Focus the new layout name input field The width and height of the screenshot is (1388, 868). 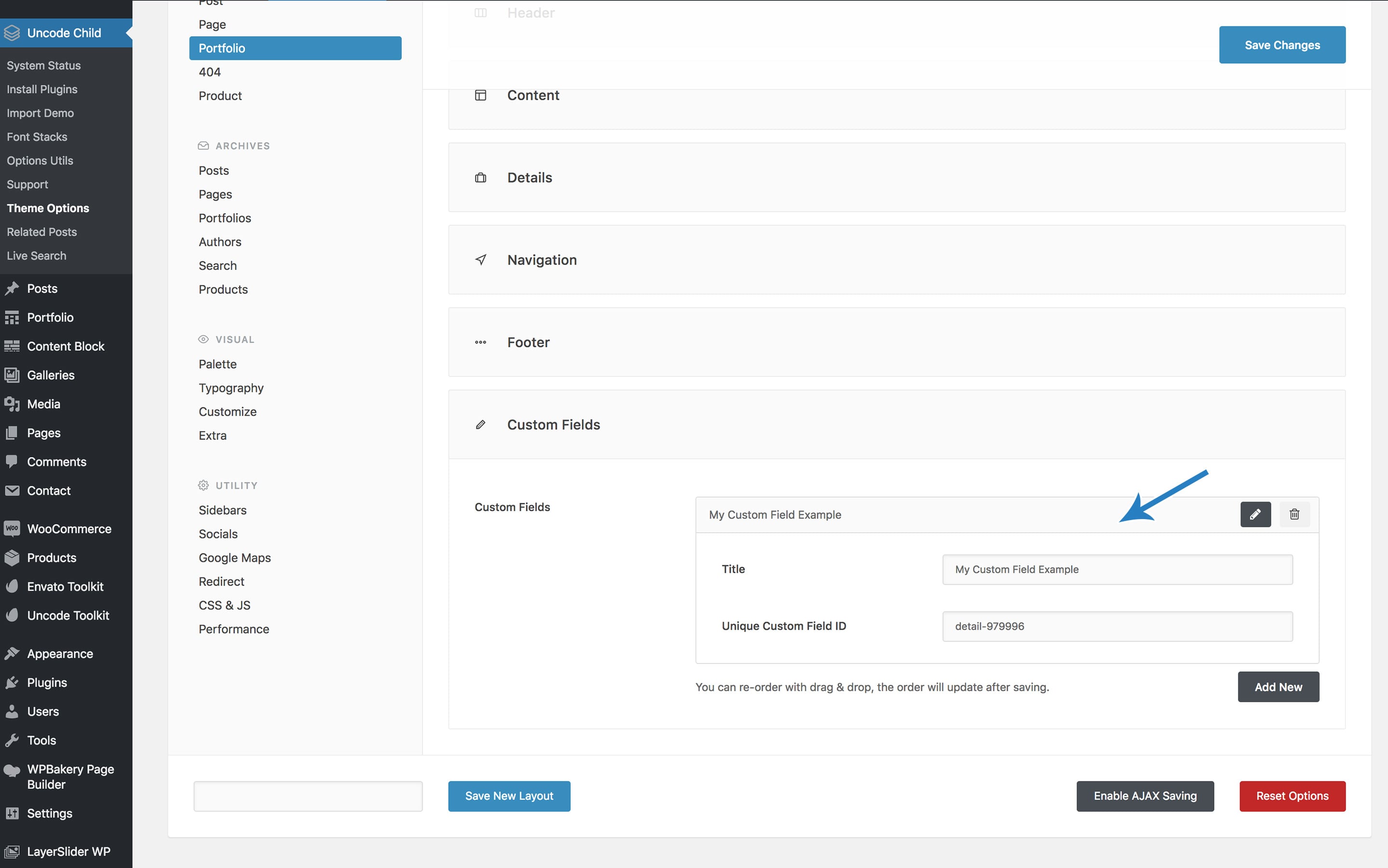307,796
